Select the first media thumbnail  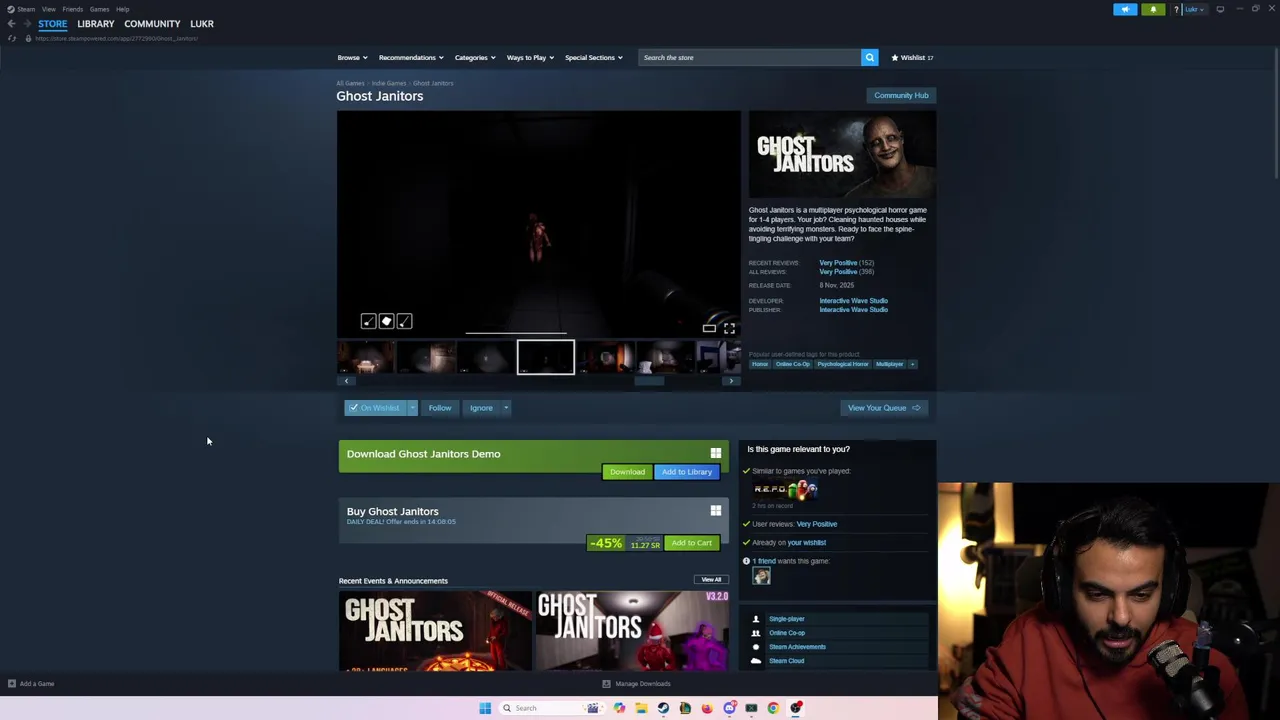(x=366, y=358)
